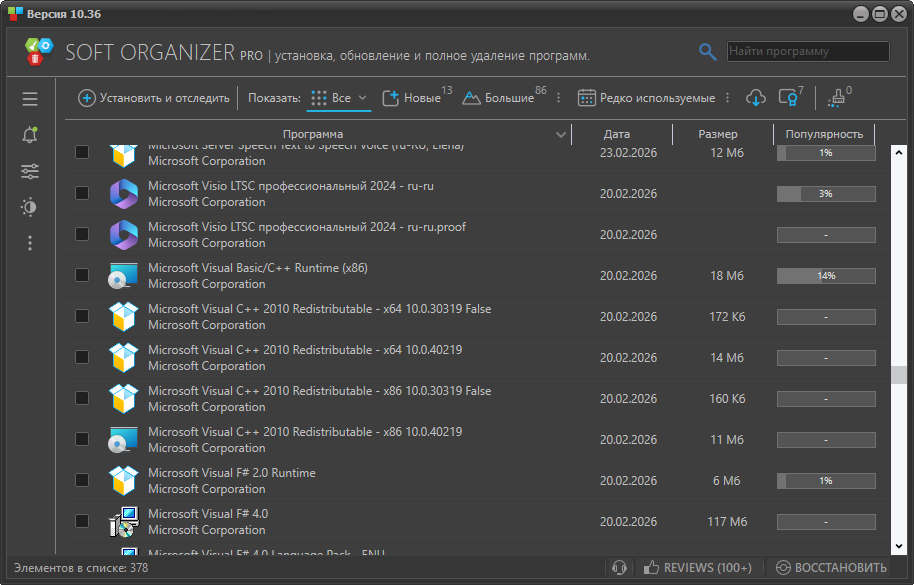
Task: Open sidebar three-dots more options
Action: [30, 243]
